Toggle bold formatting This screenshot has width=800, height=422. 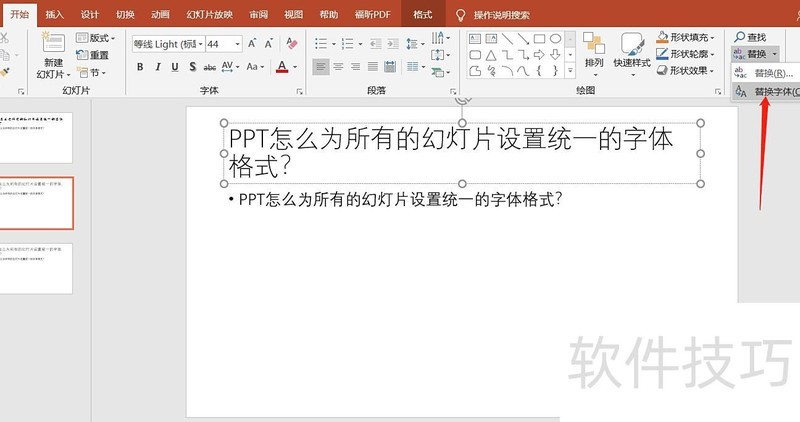pyautogui.click(x=140, y=67)
